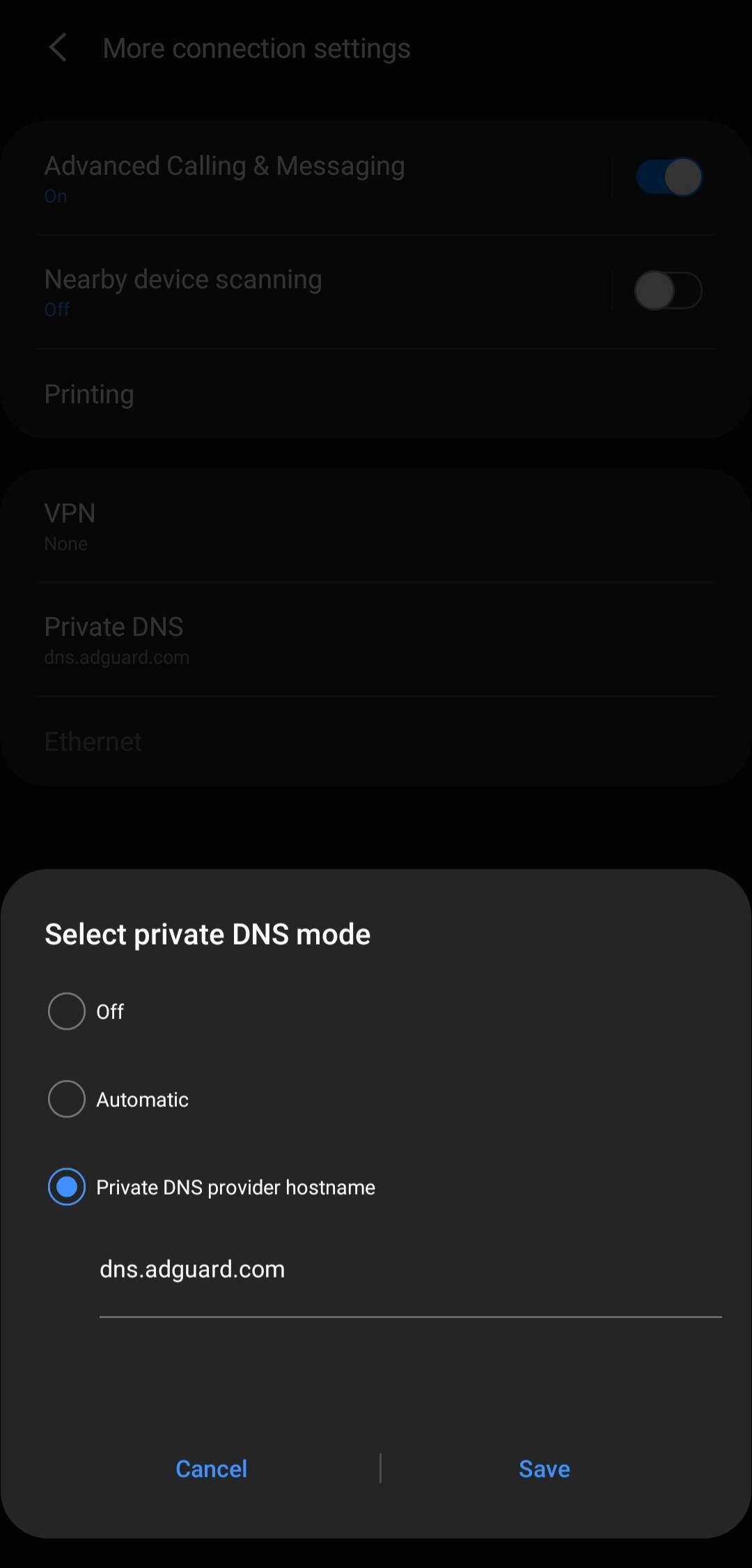Tap the back arrow icon
Screen dimensions: 752x1568
(58, 48)
